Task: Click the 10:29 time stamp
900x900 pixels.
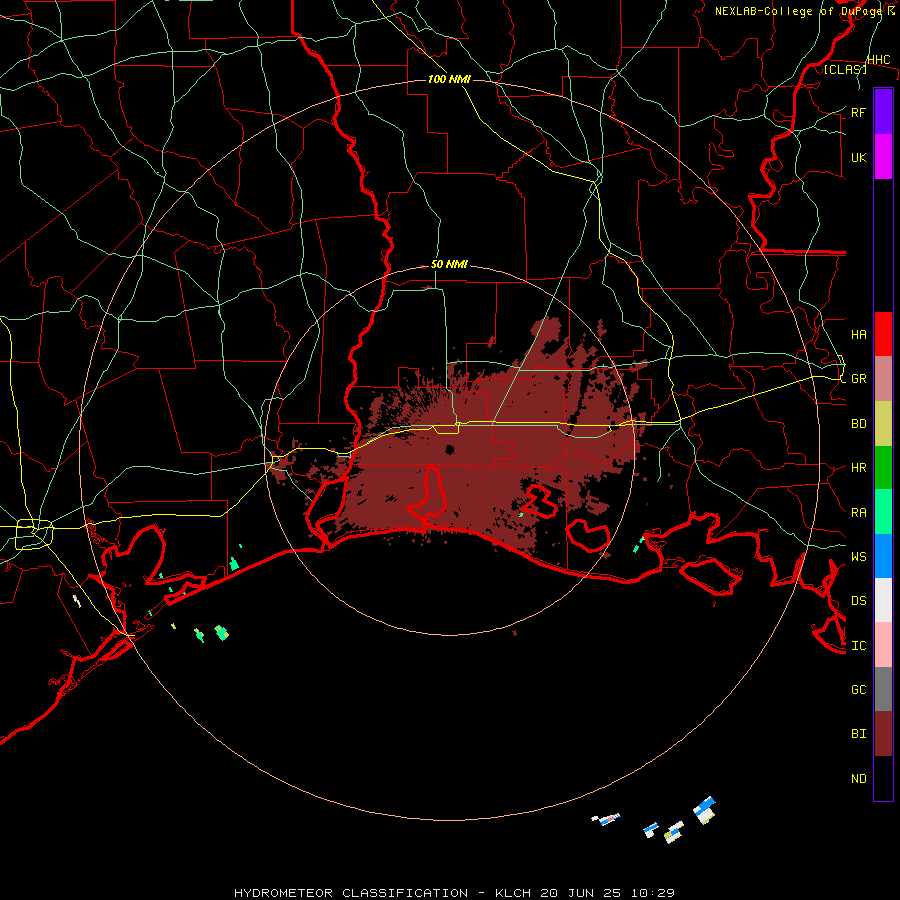Action: coord(652,893)
